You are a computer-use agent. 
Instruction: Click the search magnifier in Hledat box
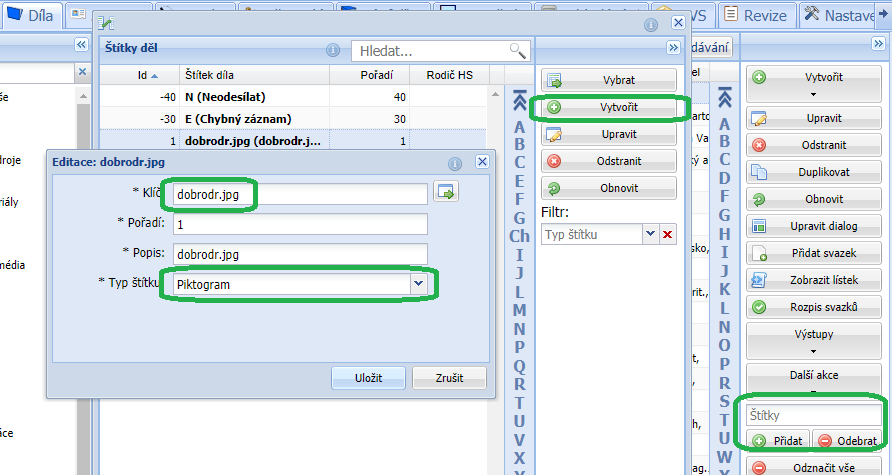click(x=517, y=50)
